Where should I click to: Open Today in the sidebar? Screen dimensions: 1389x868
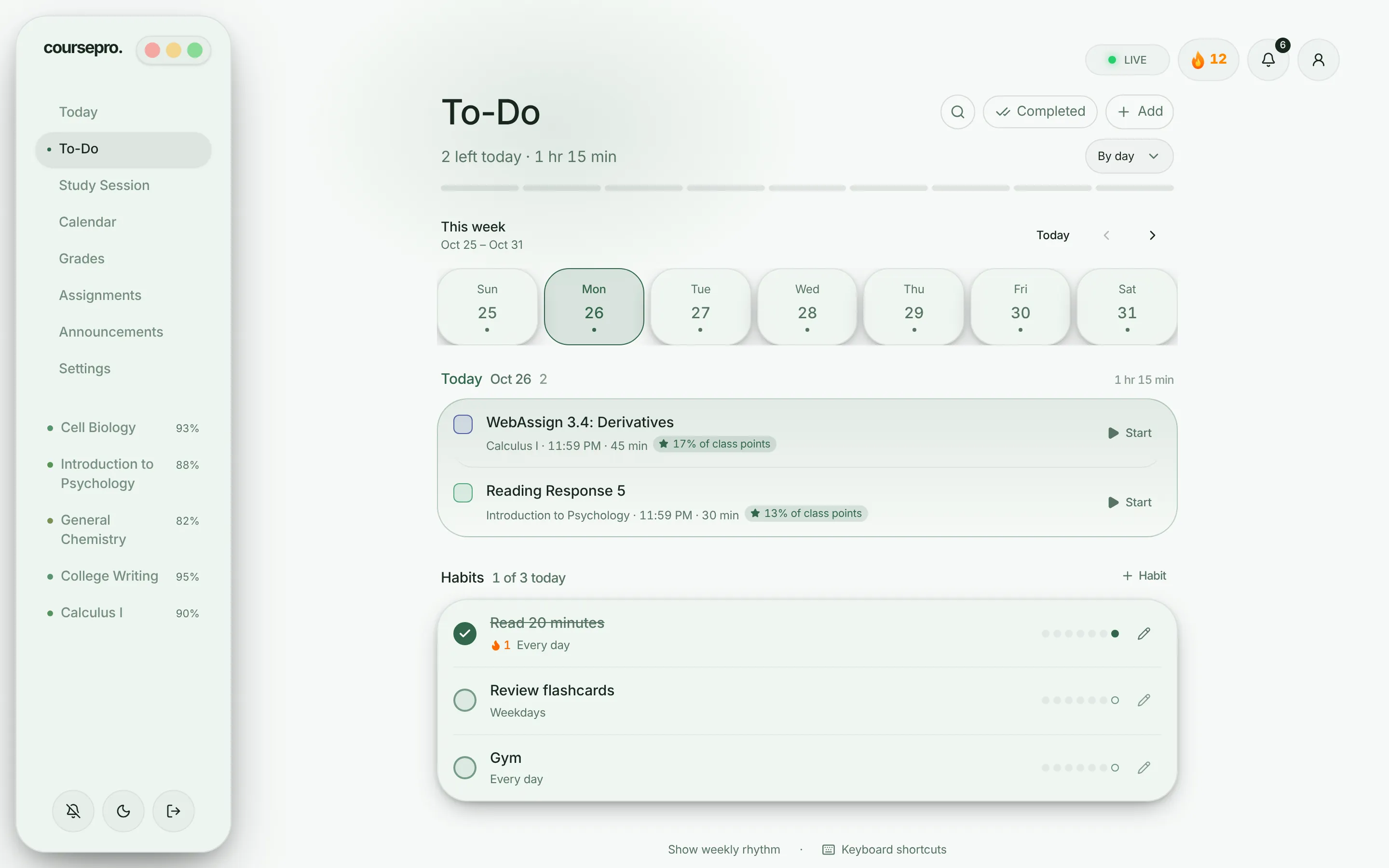coord(123,112)
